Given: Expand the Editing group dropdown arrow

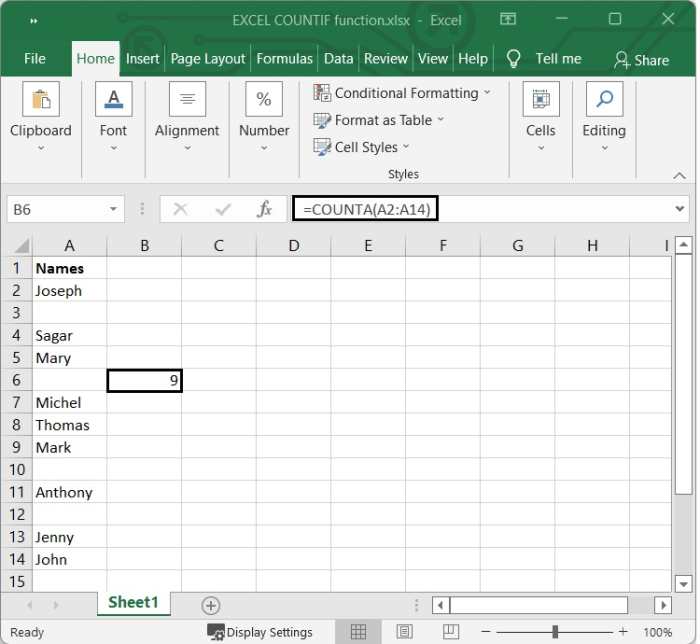Looking at the screenshot, I should (604, 148).
